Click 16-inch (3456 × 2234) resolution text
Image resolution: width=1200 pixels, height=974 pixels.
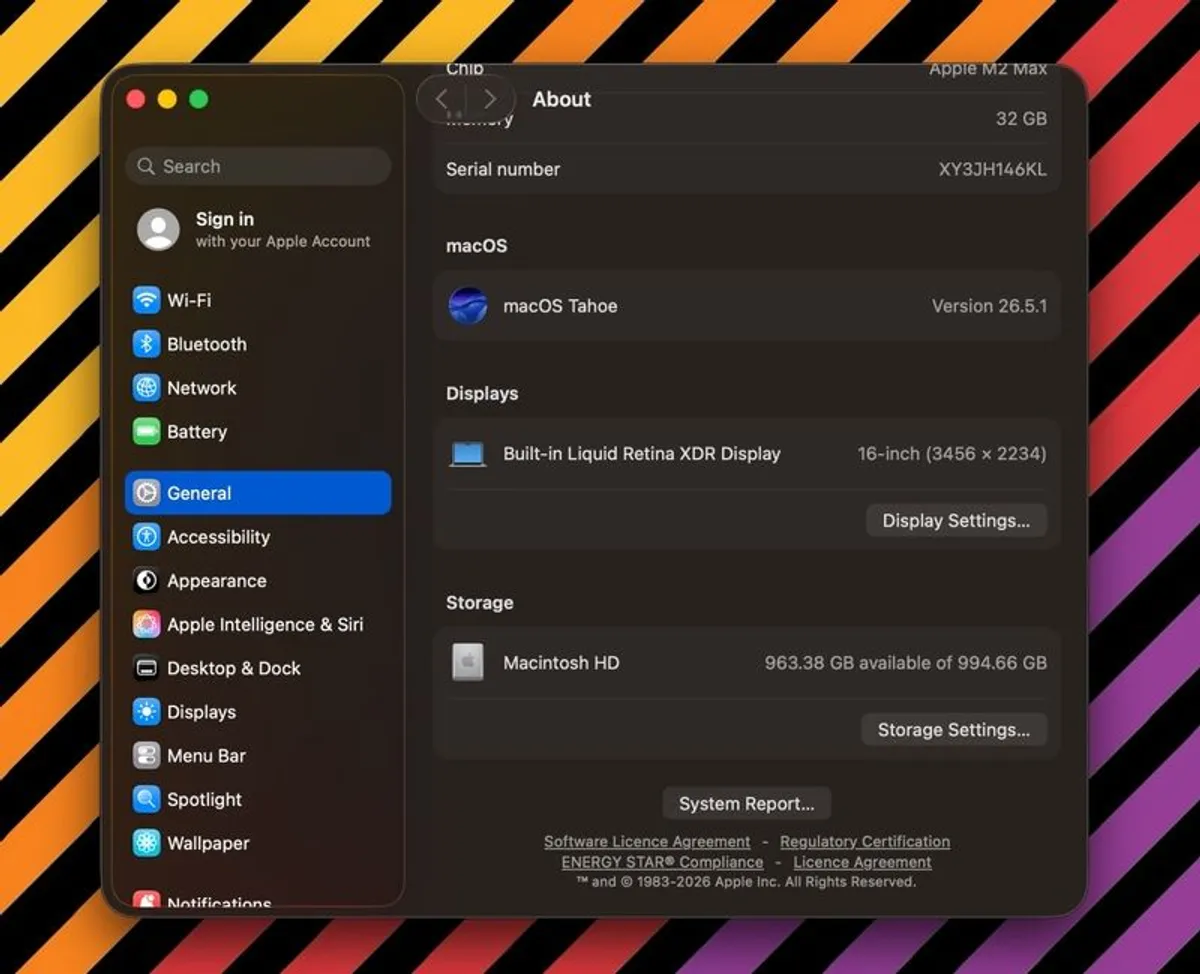point(952,454)
